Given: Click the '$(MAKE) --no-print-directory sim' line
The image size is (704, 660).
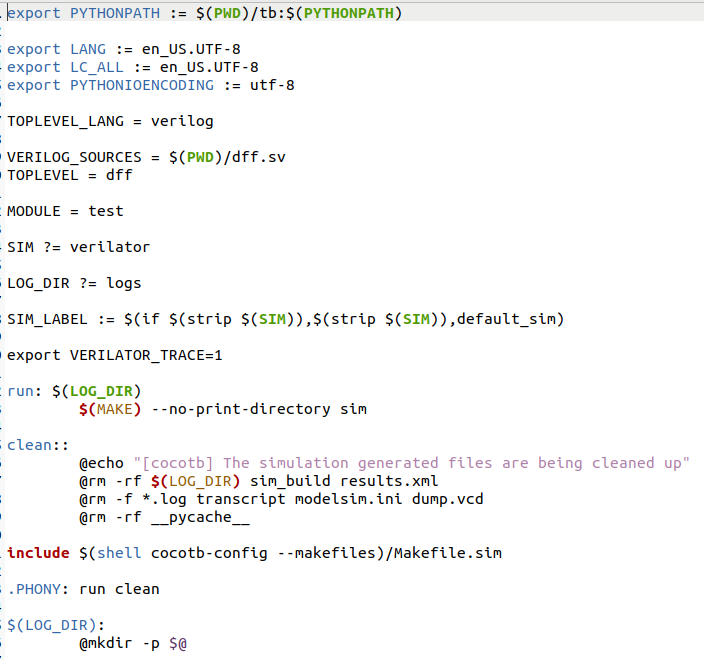Looking at the screenshot, I should [x=223, y=409].
